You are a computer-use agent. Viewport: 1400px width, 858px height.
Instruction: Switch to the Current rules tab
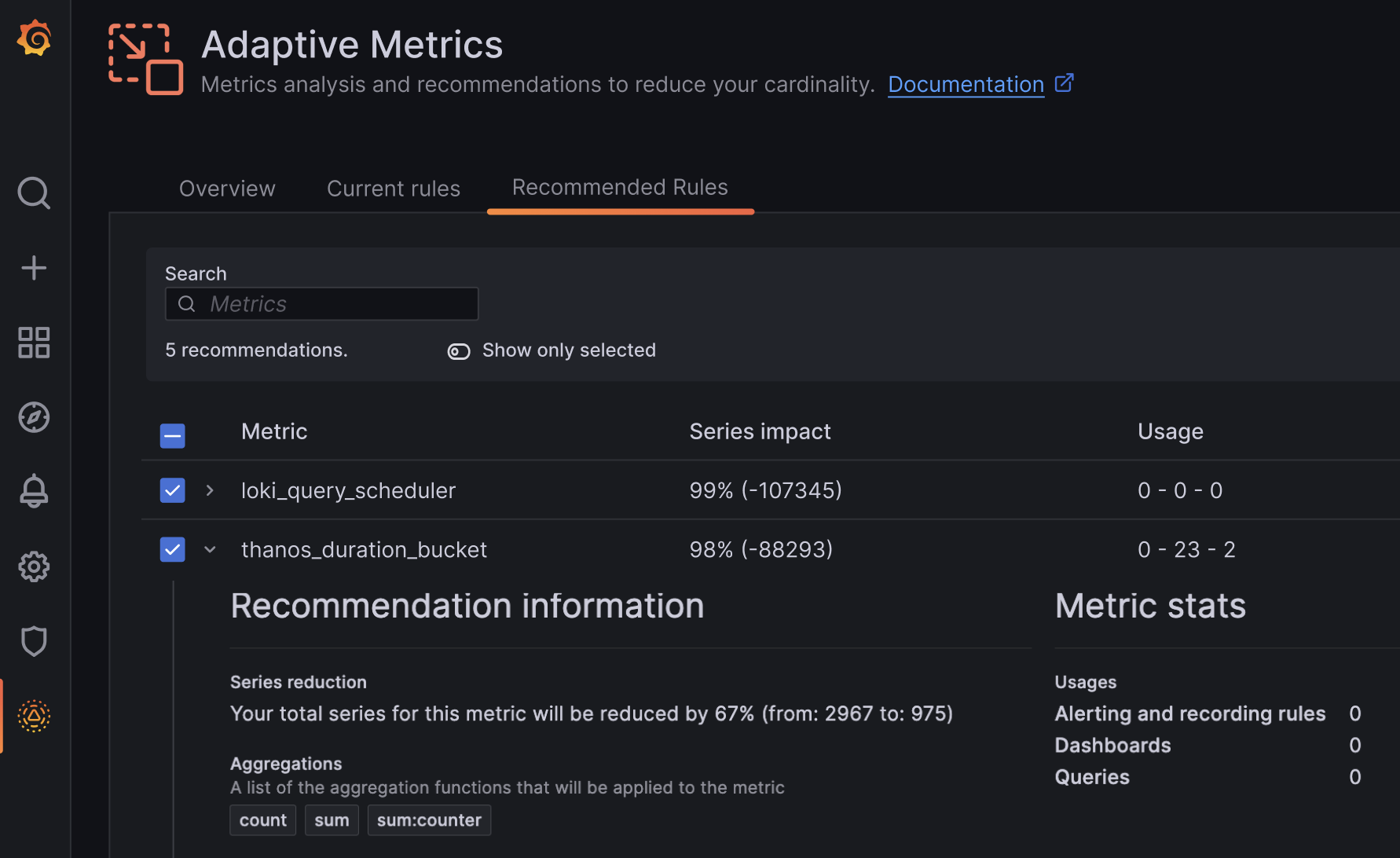[393, 189]
